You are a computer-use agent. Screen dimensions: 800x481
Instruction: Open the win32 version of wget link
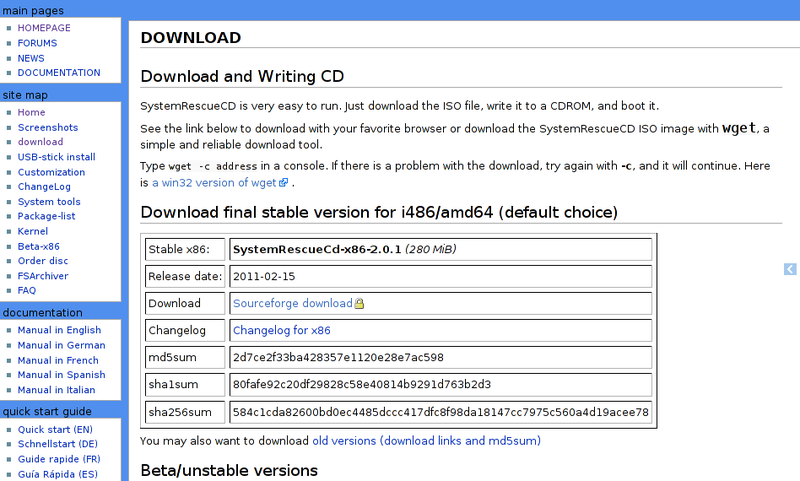(x=215, y=183)
